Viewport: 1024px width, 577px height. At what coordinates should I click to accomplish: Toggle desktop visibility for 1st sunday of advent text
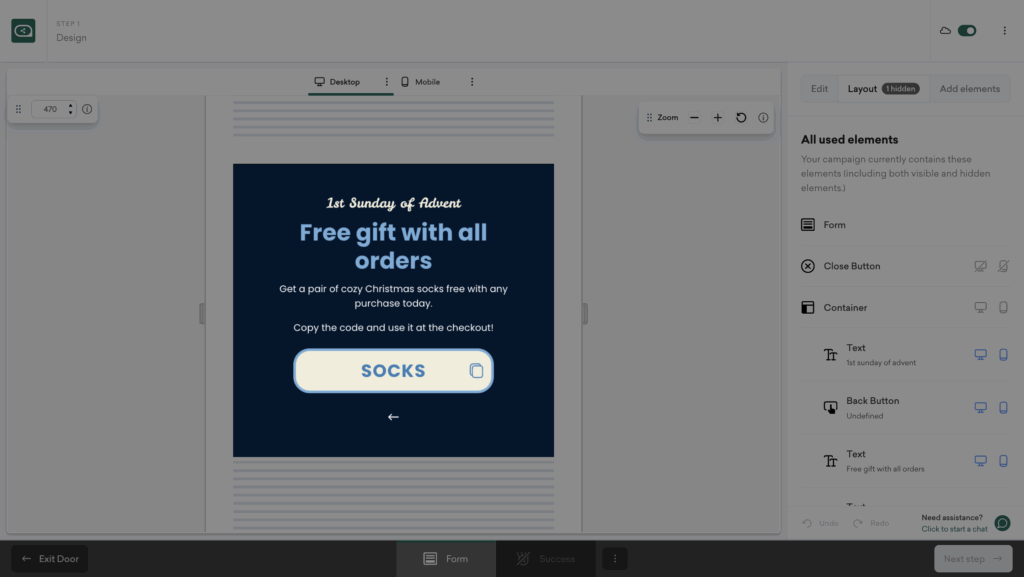click(x=981, y=354)
